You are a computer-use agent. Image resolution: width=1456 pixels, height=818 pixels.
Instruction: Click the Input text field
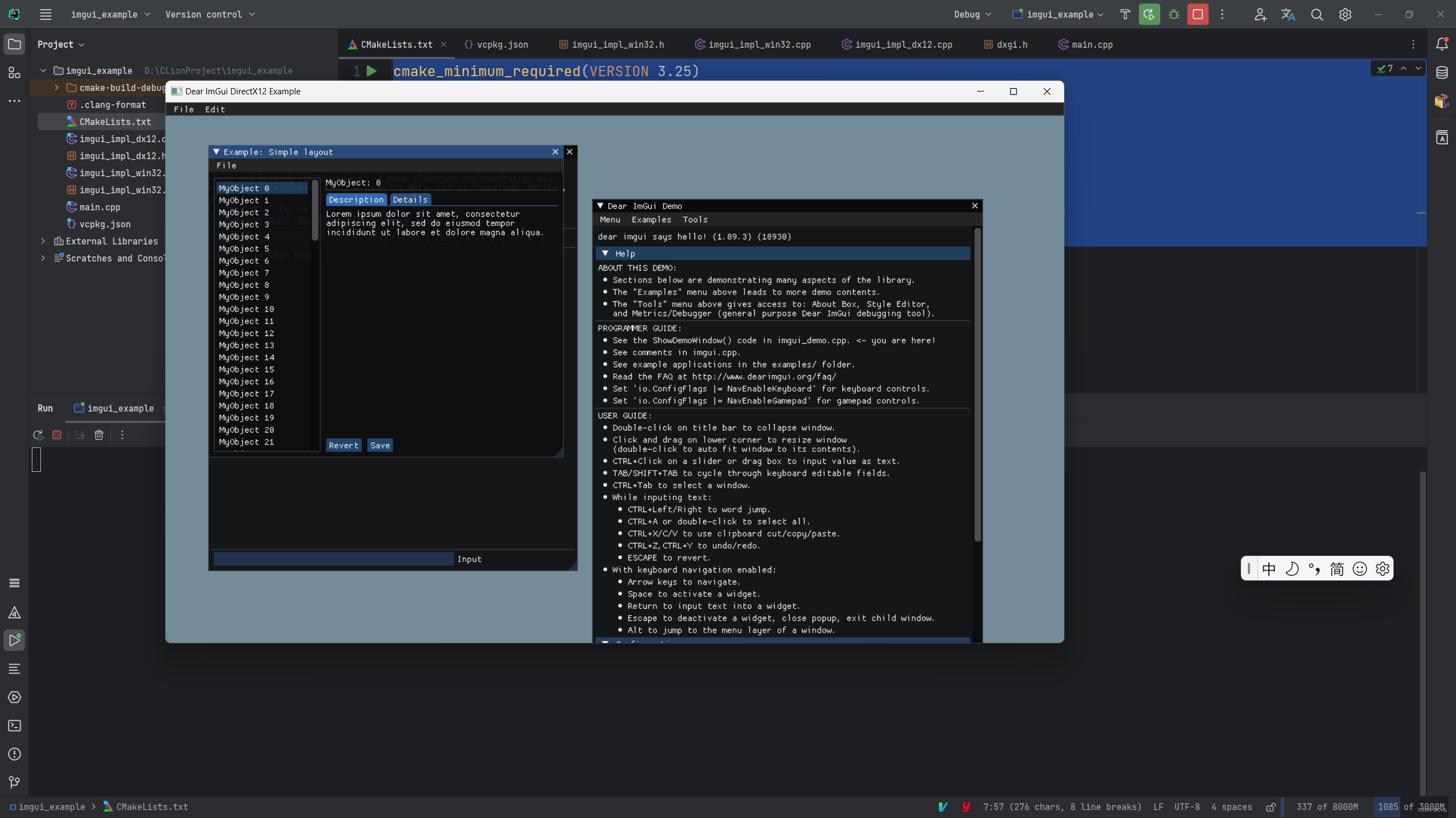[333, 559]
